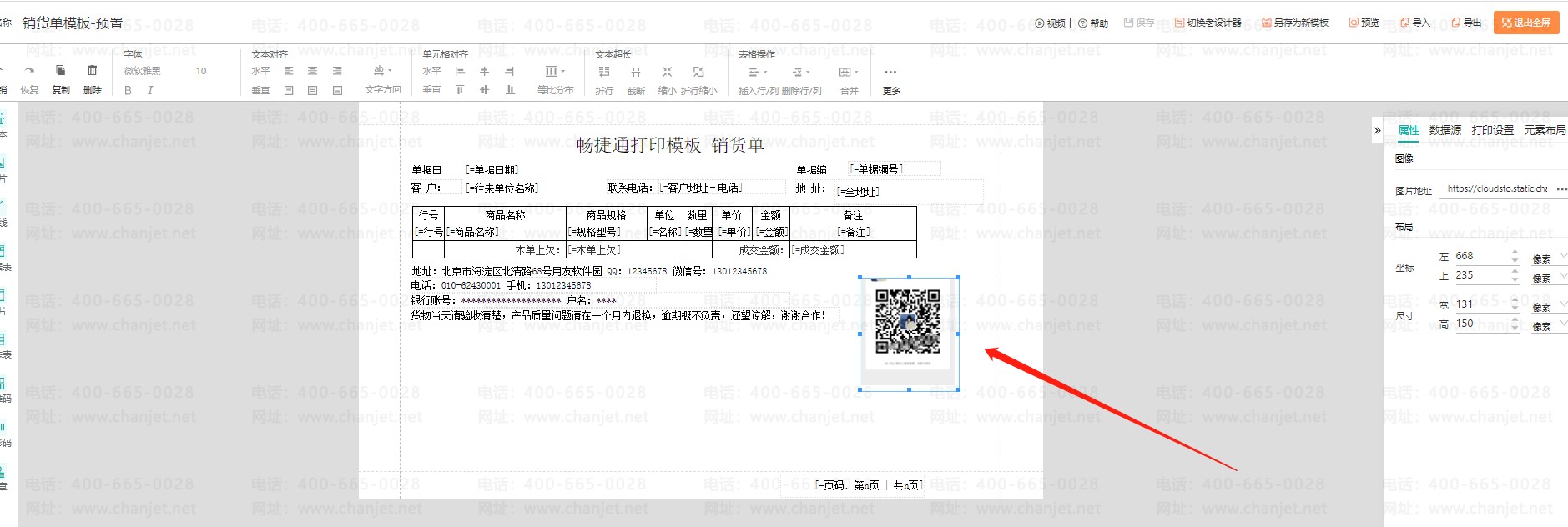The height and width of the screenshot is (527, 1568).
Task: Align cells right in 单元格对齐
Action: [509, 71]
